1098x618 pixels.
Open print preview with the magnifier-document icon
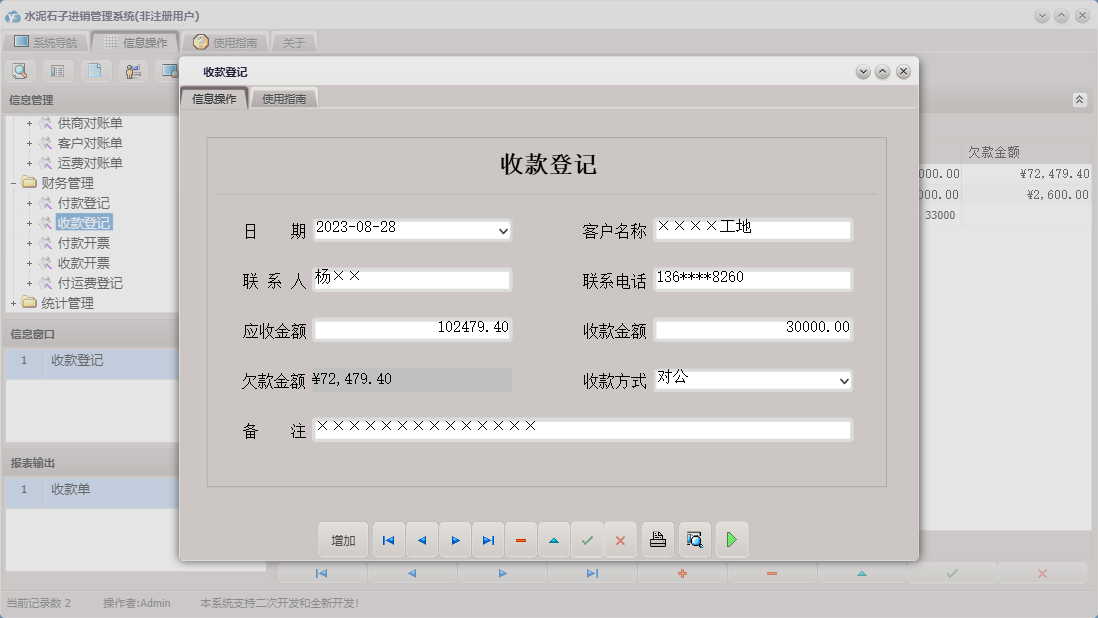[x=694, y=539]
